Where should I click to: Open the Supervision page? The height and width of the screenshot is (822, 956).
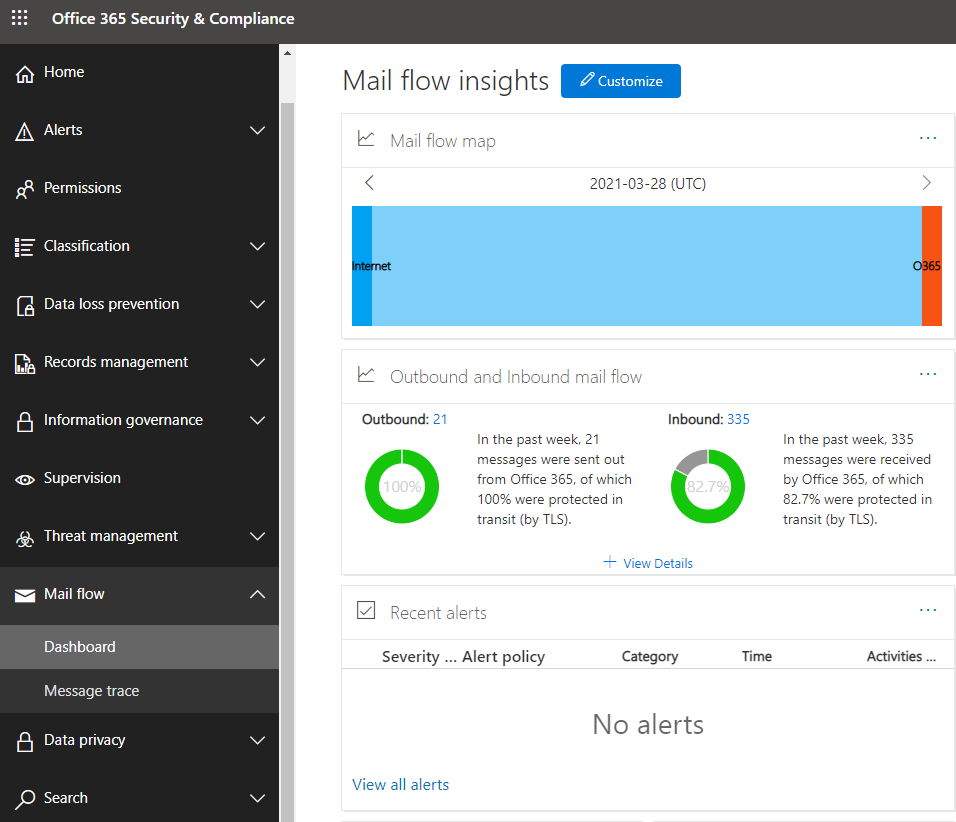tap(139, 479)
